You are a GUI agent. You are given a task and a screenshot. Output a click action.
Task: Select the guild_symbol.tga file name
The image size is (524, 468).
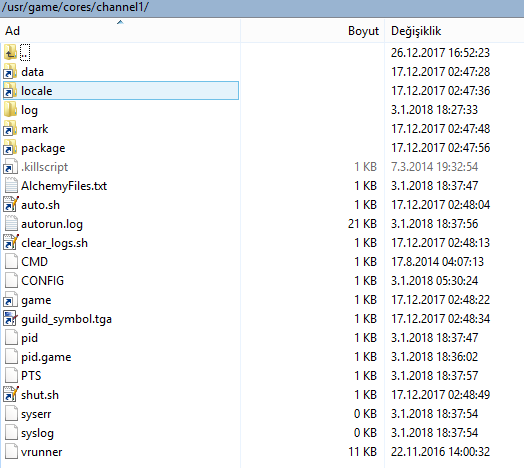tap(66, 319)
